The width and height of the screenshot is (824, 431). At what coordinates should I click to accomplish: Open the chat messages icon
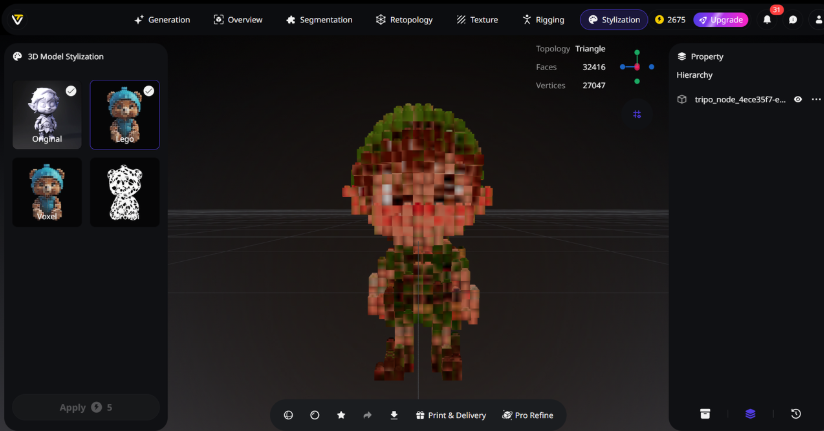tap(792, 19)
